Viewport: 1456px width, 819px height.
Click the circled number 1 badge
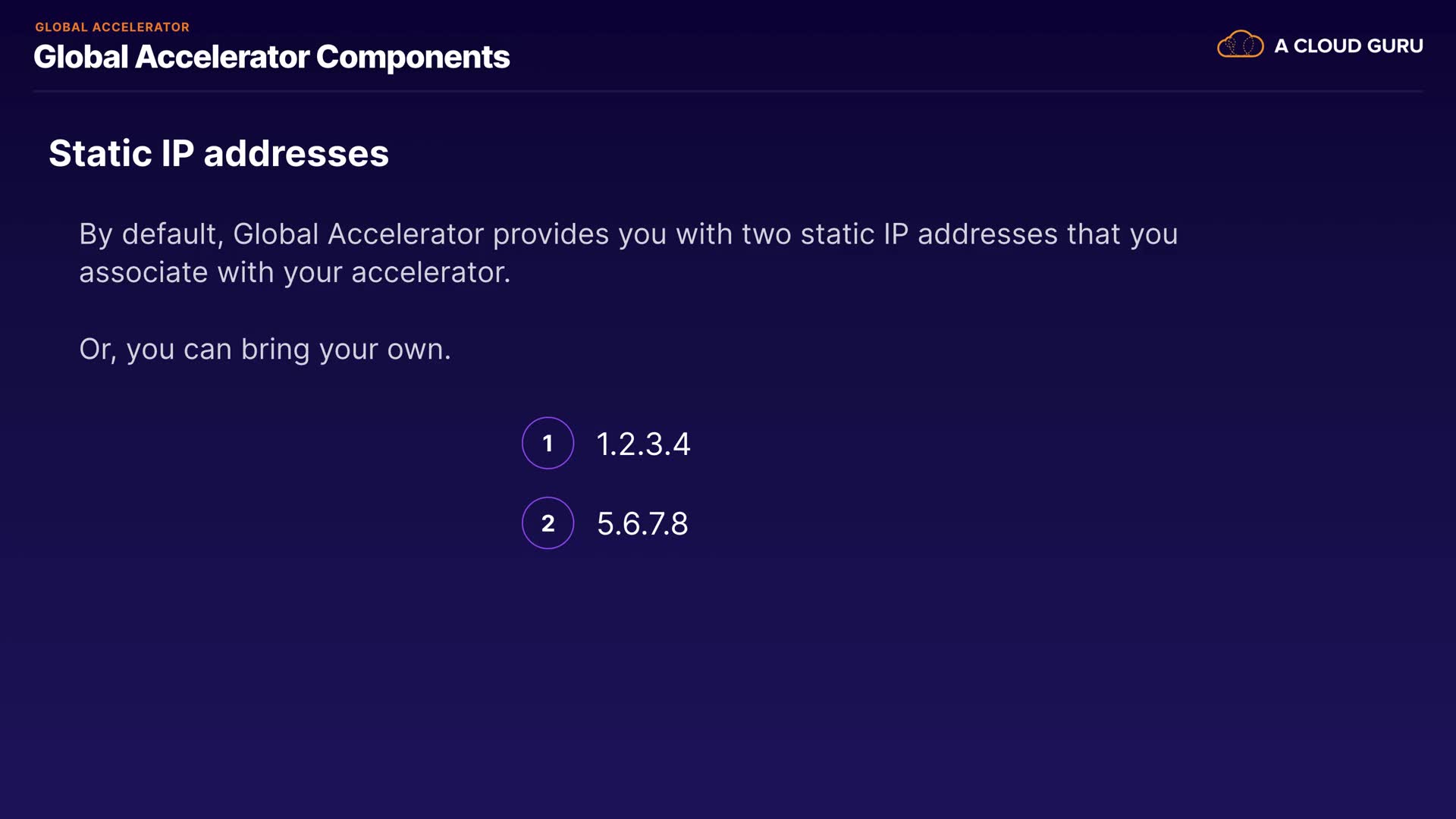[x=548, y=444]
